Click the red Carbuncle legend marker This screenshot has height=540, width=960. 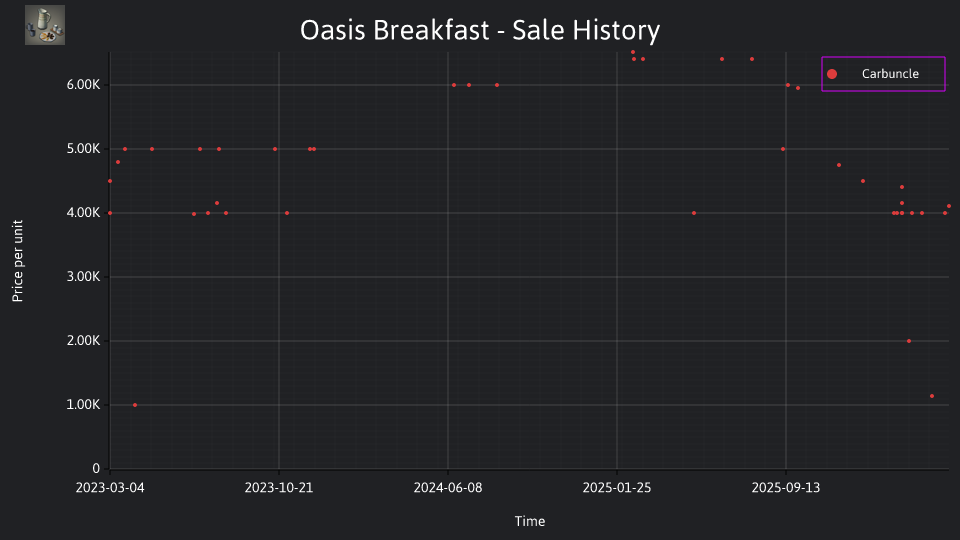(x=831, y=74)
